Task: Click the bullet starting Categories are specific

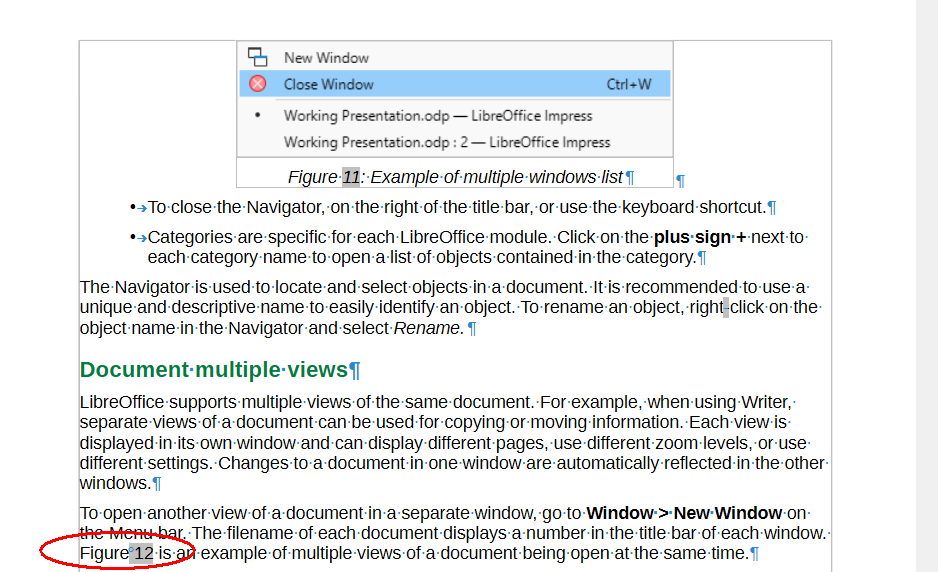Action: pos(430,247)
